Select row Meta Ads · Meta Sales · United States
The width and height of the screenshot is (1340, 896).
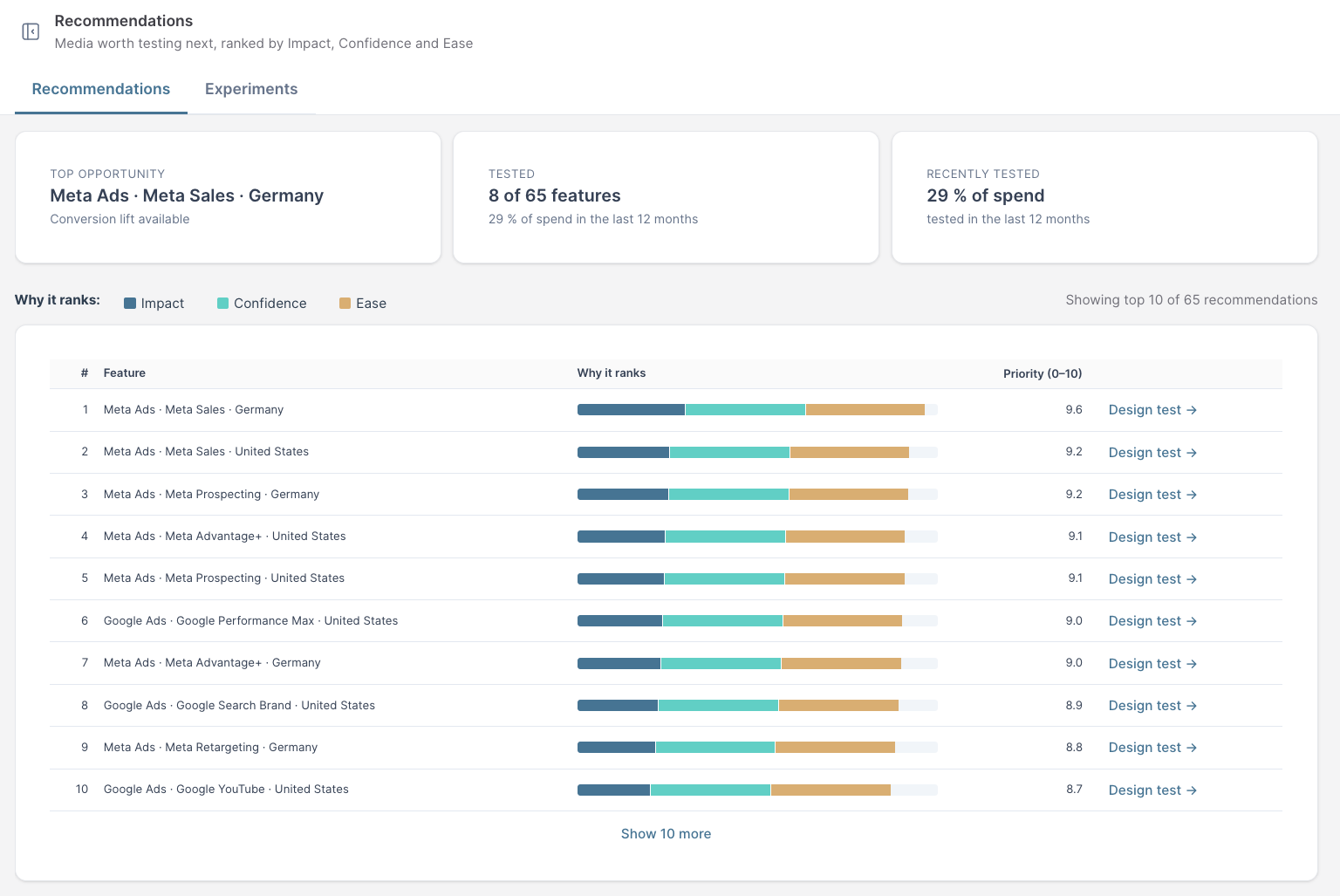pos(666,452)
